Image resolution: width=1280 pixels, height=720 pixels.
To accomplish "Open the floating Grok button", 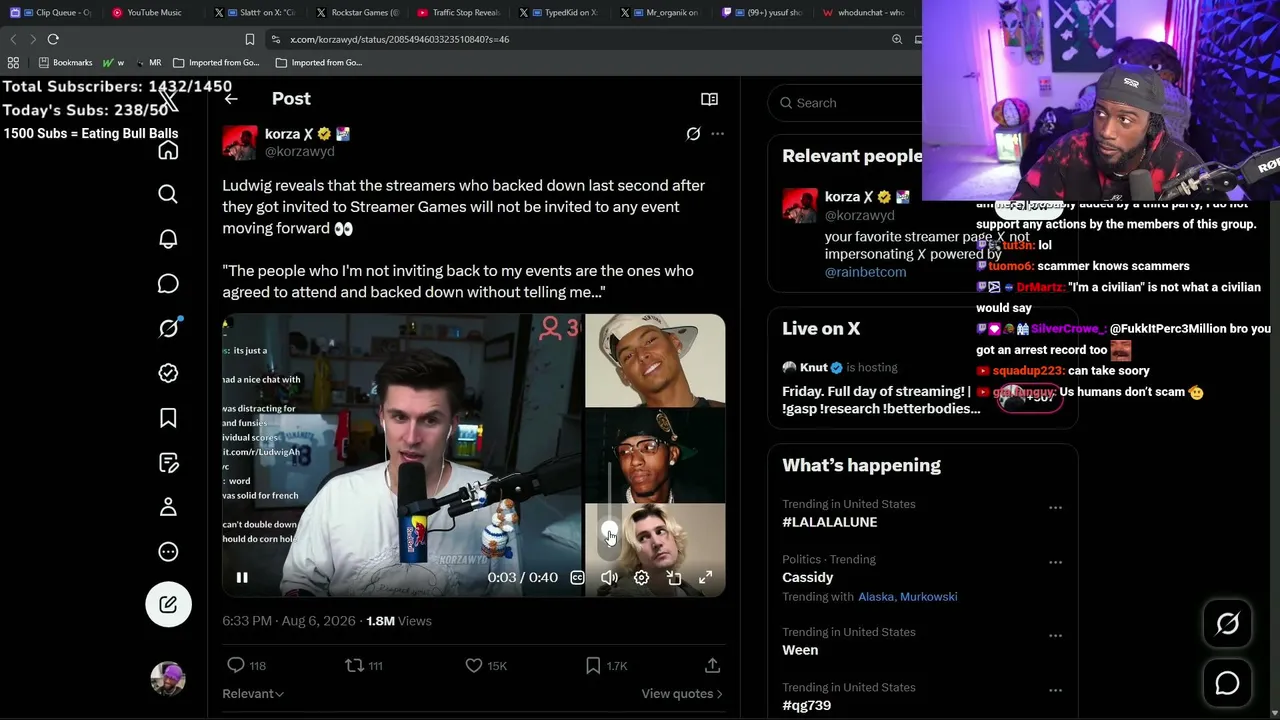I will [x=1227, y=624].
